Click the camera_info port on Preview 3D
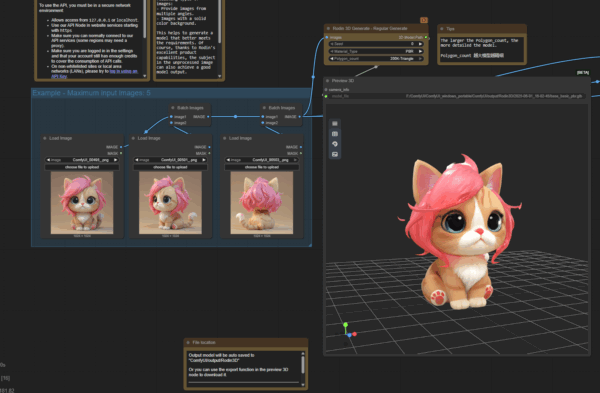 326,90
